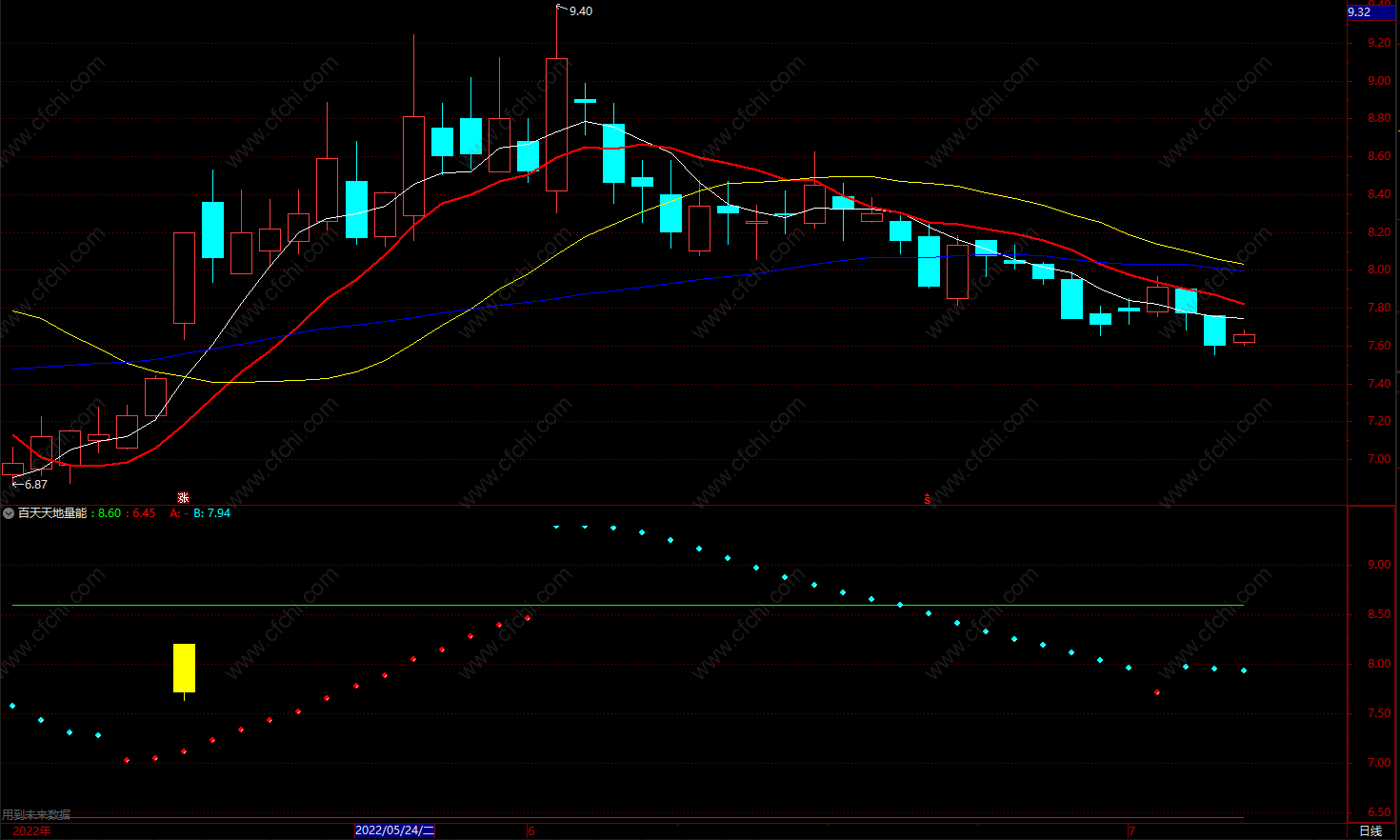Image resolution: width=1400 pixels, height=840 pixels.
Task: Click the 9.32 current price tag
Action: (1370, 12)
